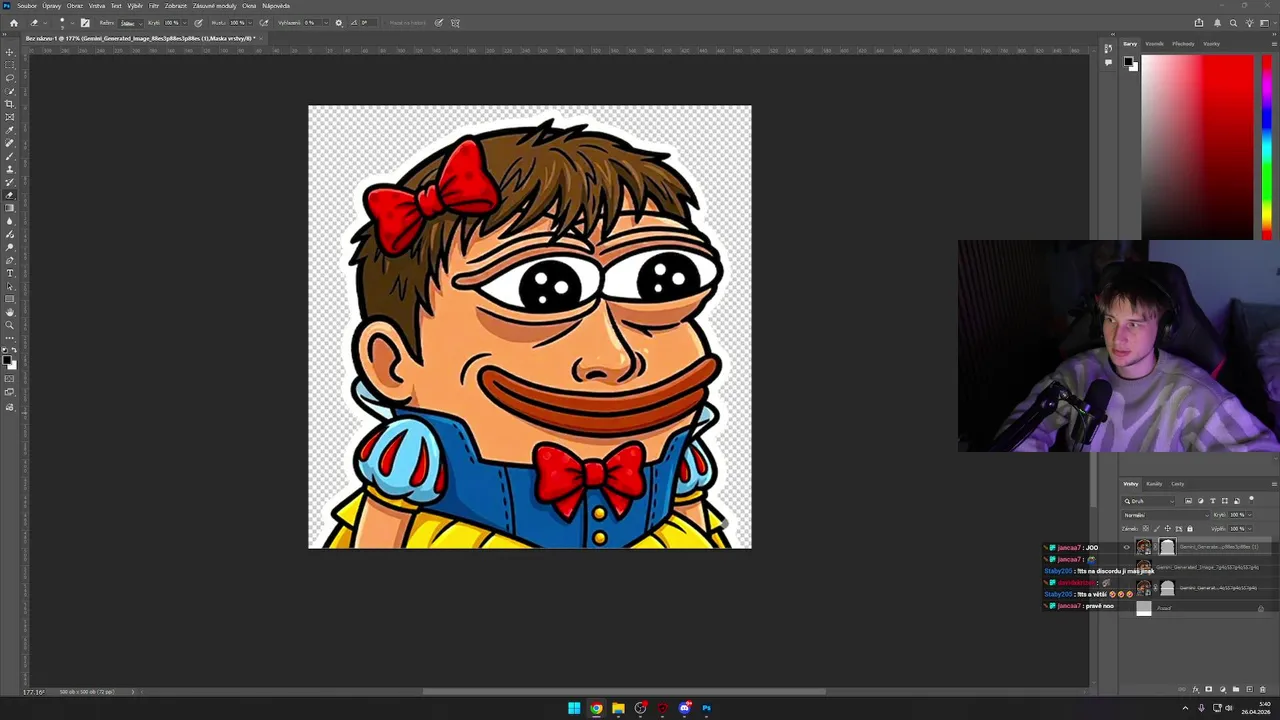1280x720 pixels.
Task: Switch to the Cesty tab
Action: click(1177, 484)
